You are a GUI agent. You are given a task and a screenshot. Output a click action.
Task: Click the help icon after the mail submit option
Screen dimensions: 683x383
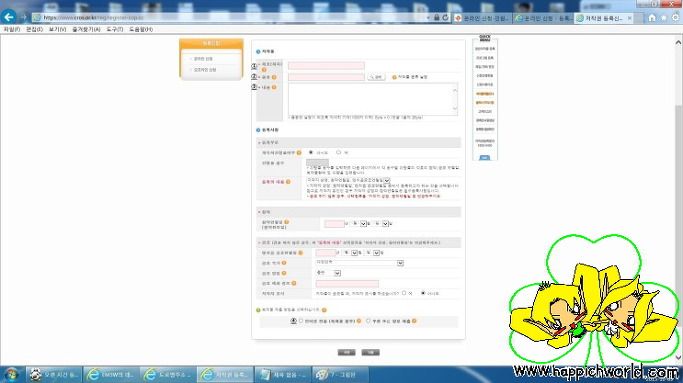(x=414, y=321)
